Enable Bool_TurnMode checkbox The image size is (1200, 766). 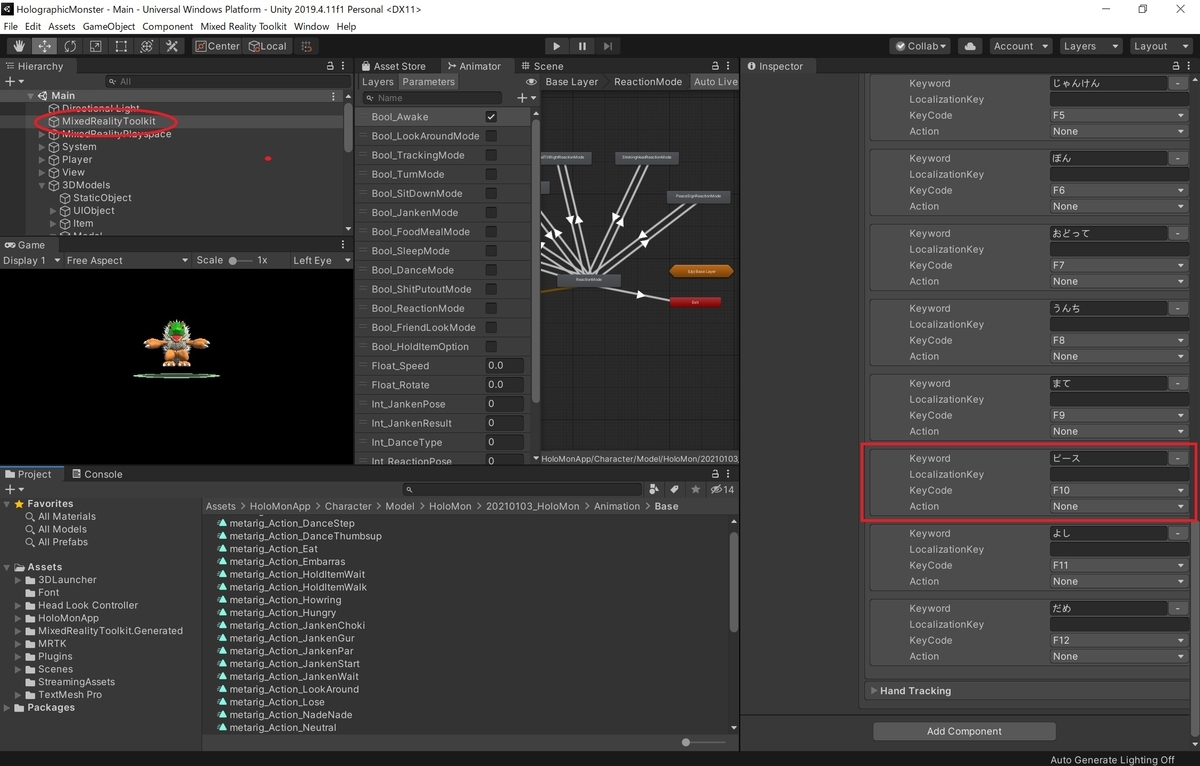click(x=491, y=174)
